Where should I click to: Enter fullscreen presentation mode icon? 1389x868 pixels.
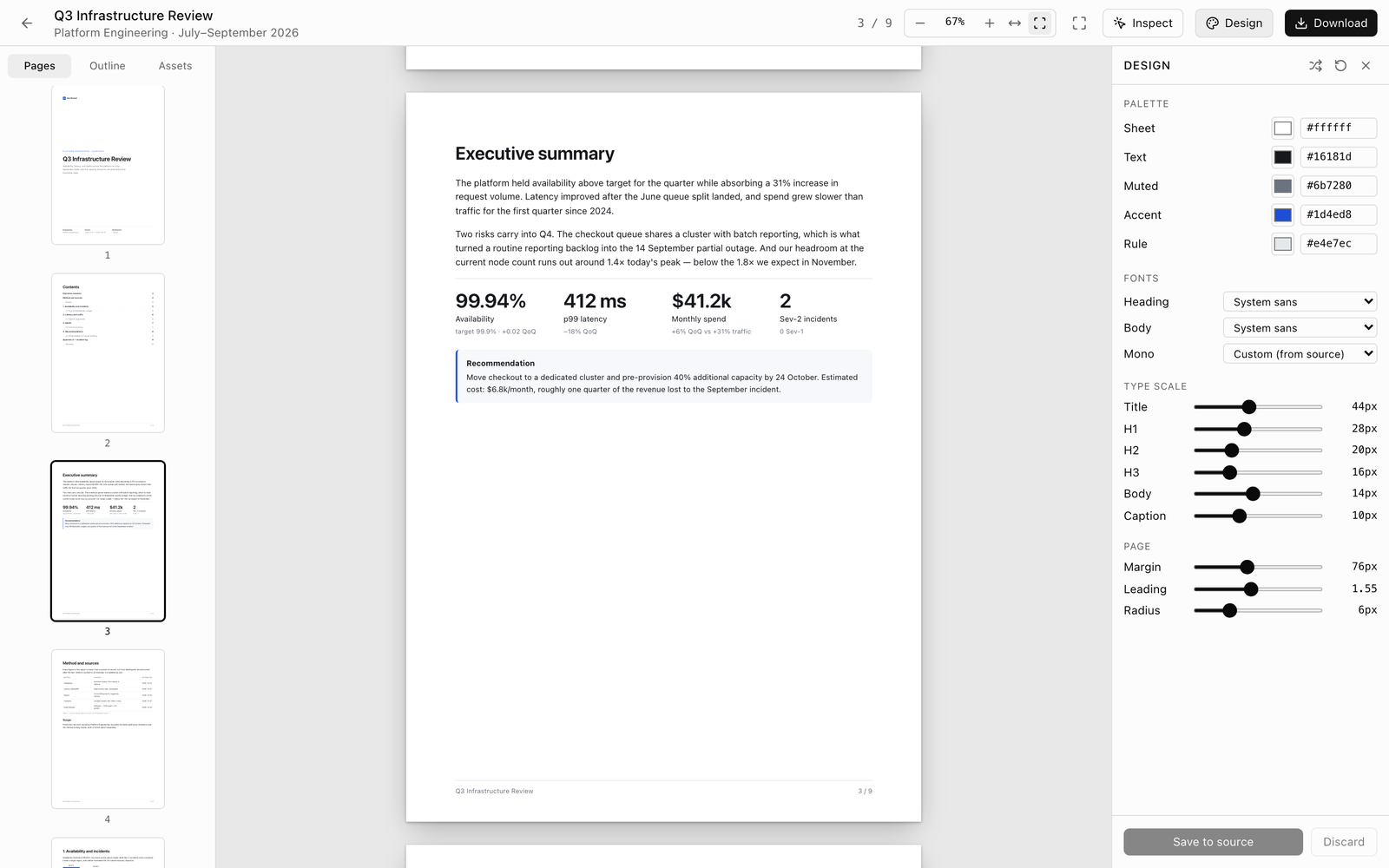pyautogui.click(x=1079, y=23)
